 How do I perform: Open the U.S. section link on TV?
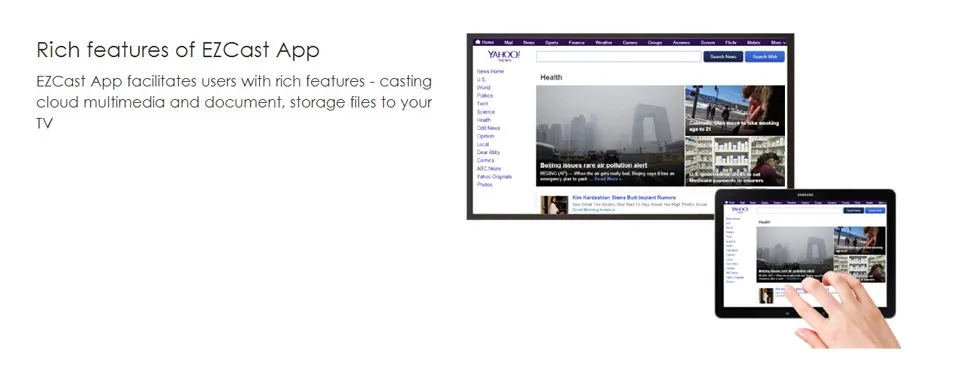pyautogui.click(x=481, y=80)
